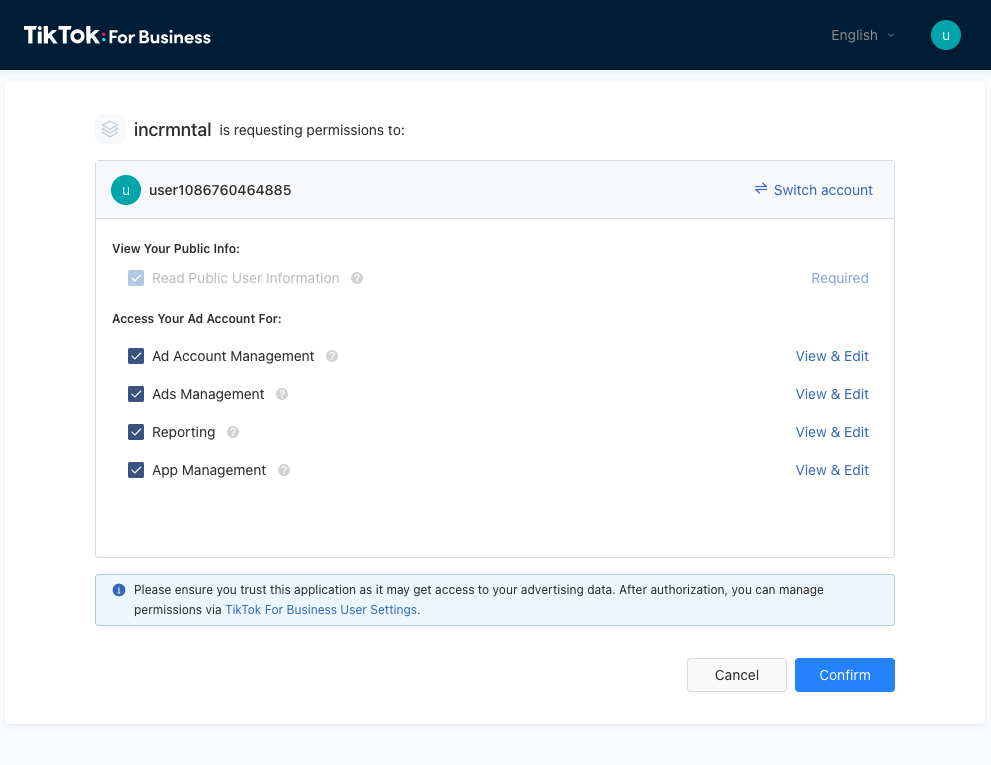Open the user avatar in header
Screen dimensions: 991x765
click(x=945, y=35)
